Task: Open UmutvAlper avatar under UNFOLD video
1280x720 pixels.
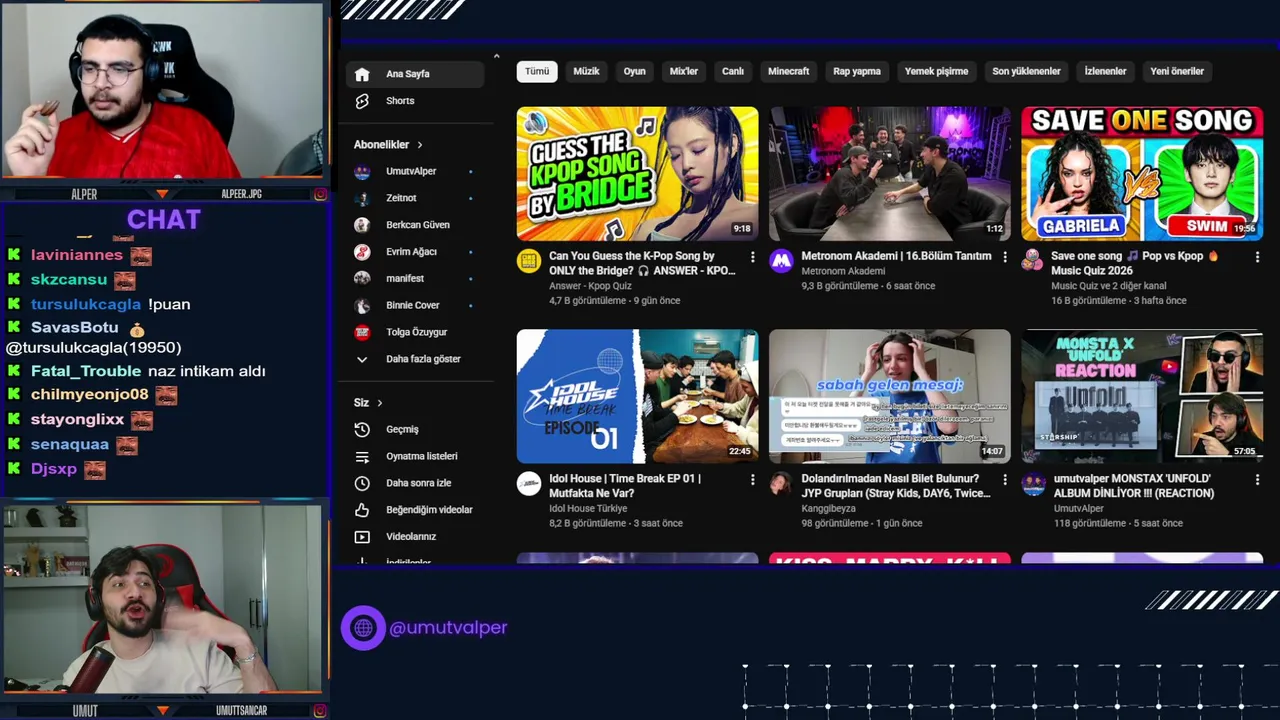Action: point(1033,484)
